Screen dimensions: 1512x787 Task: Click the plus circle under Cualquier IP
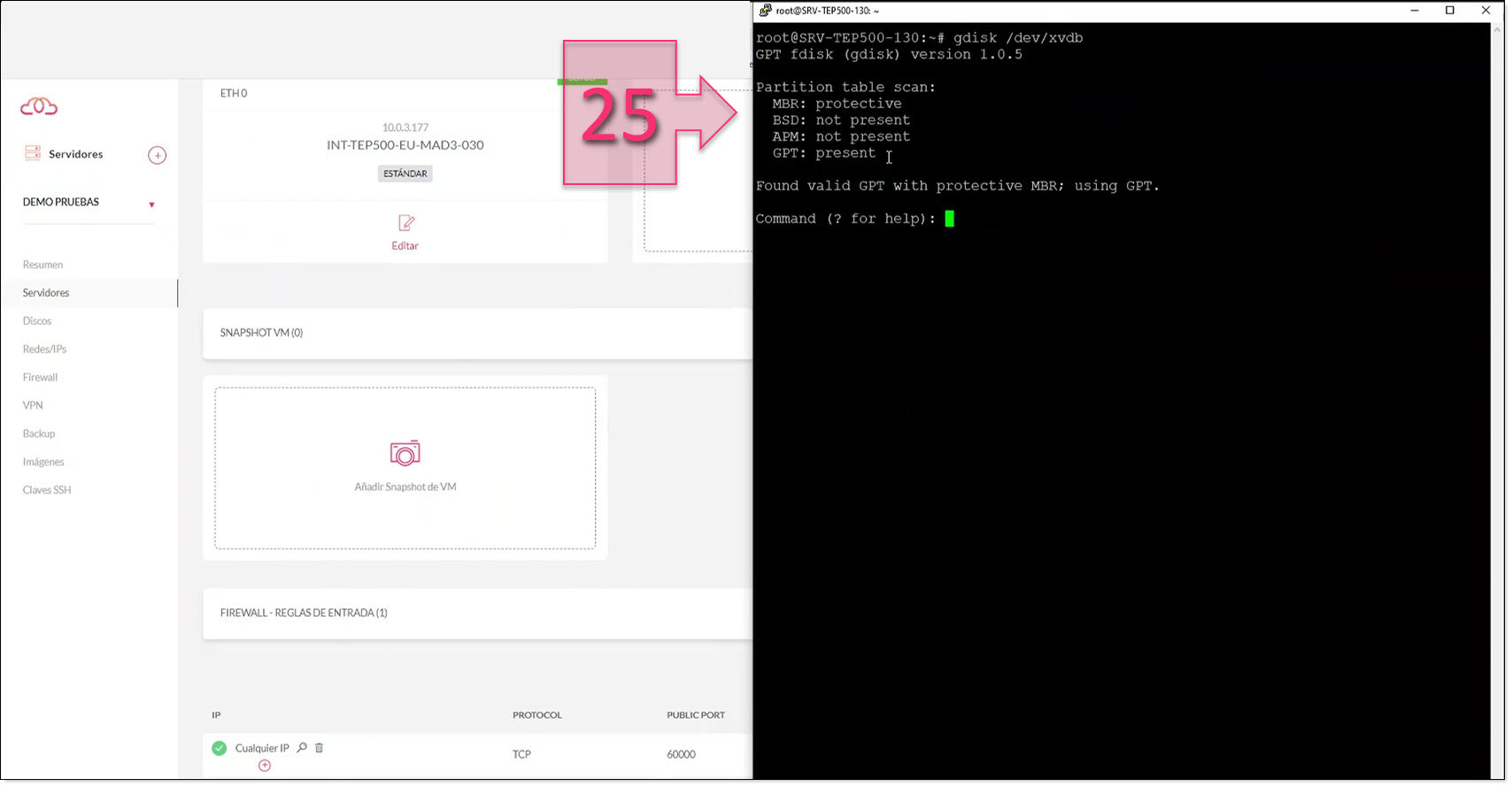point(264,766)
